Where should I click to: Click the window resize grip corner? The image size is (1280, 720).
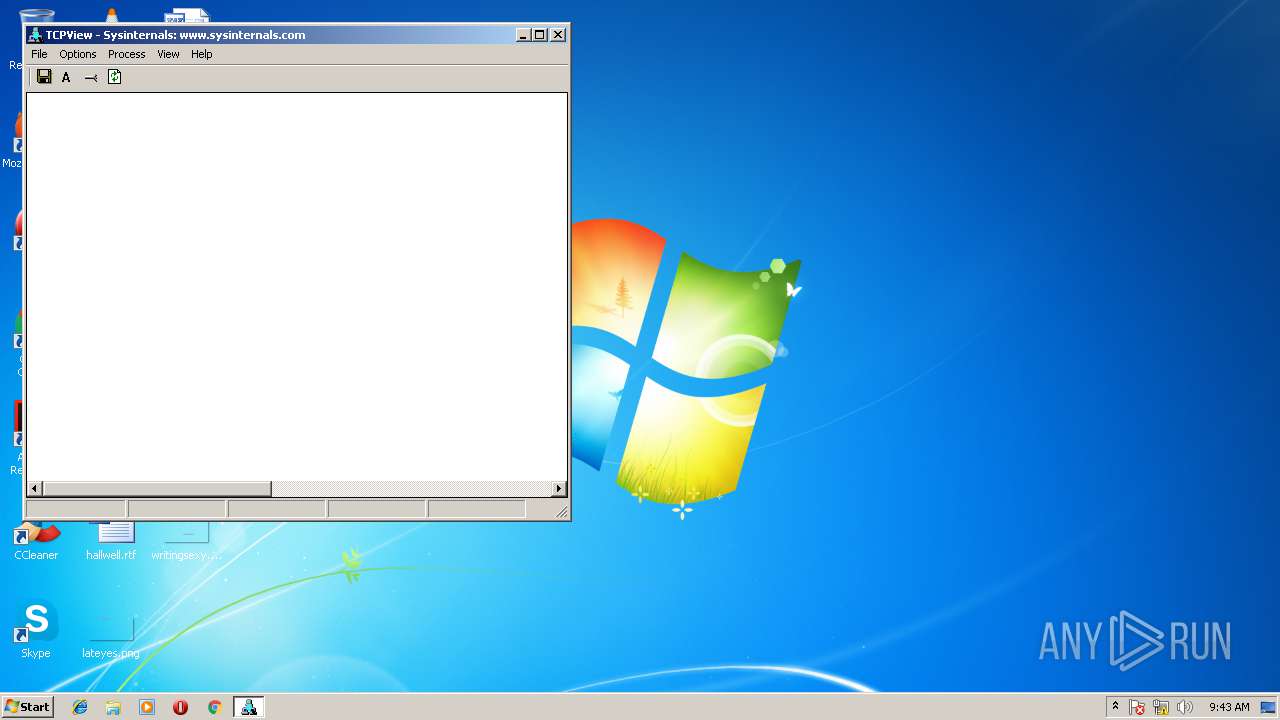pyautogui.click(x=561, y=511)
